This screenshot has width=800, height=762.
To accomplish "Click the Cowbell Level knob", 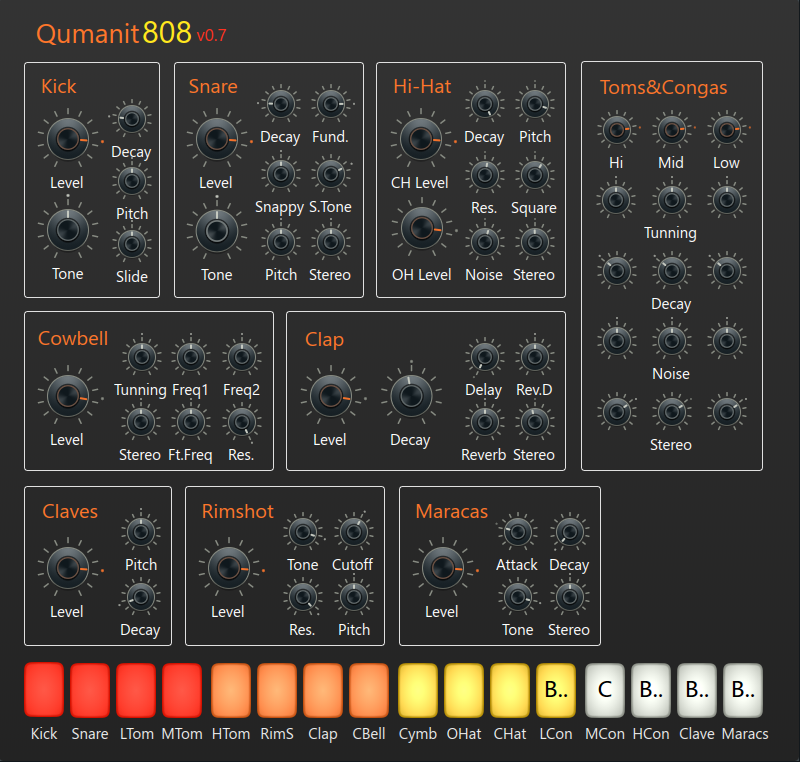I will tap(67, 396).
